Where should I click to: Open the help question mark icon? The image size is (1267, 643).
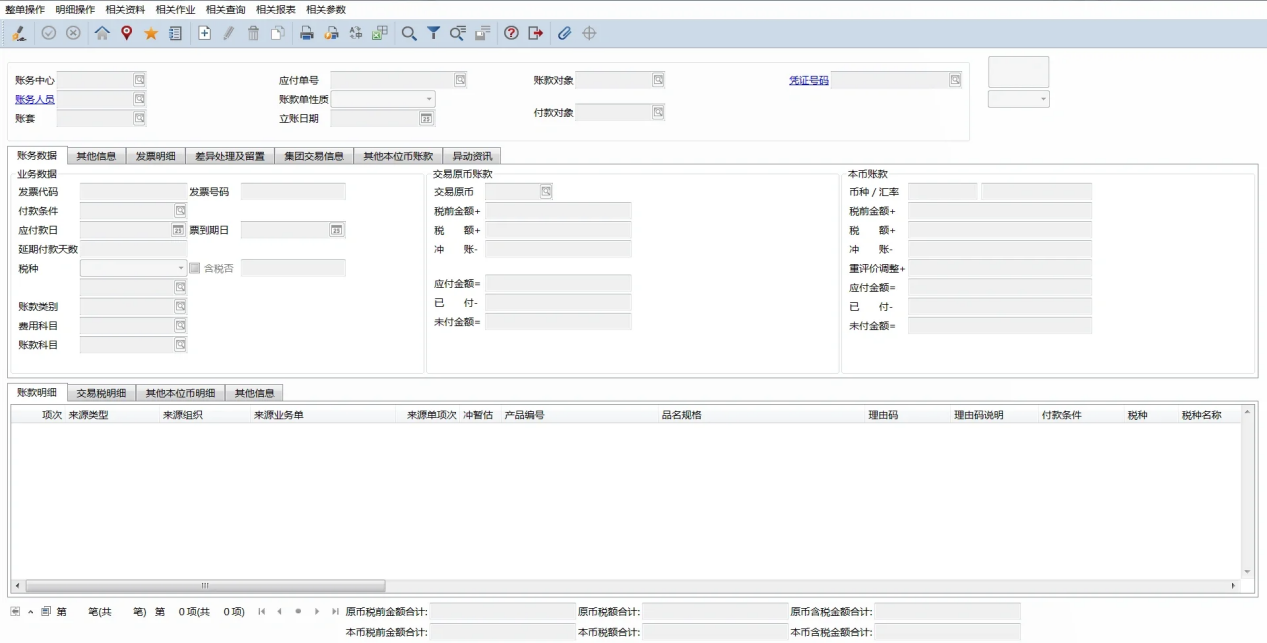point(512,33)
